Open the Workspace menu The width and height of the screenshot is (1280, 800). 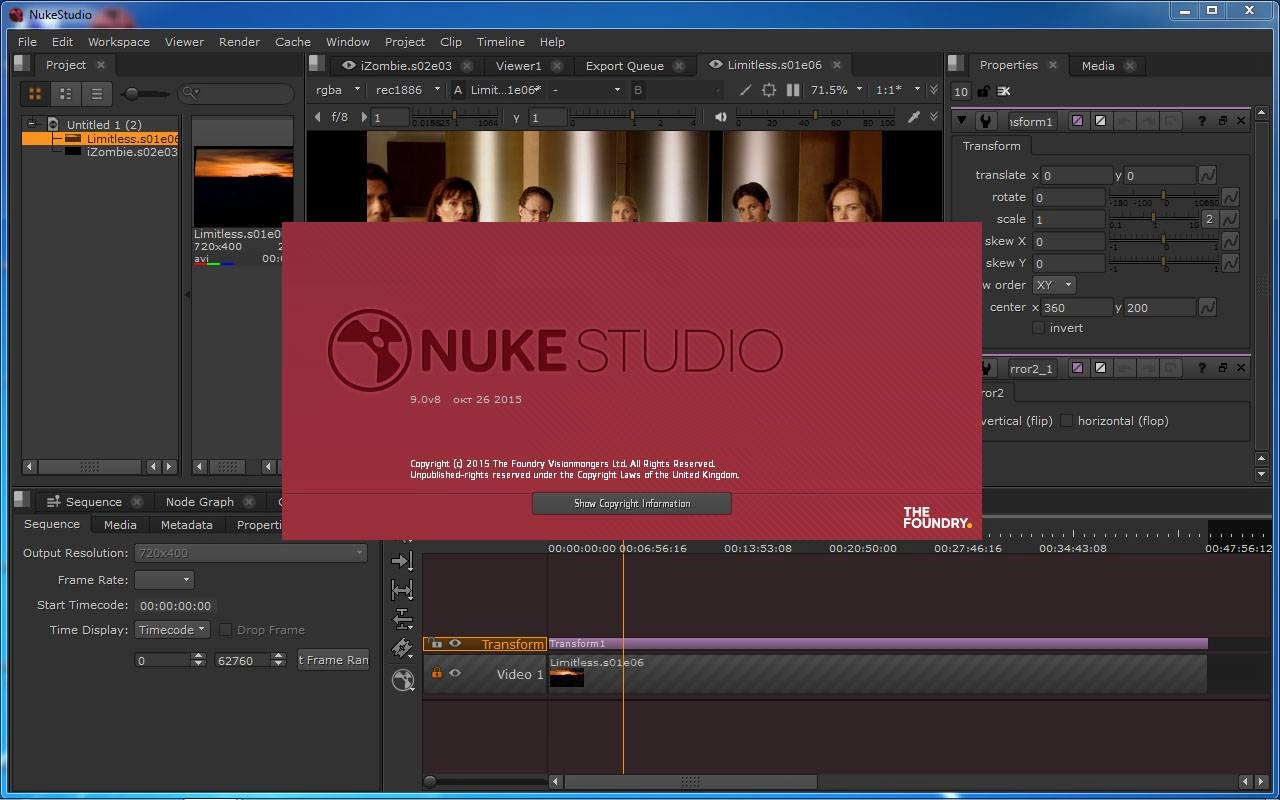coord(118,42)
